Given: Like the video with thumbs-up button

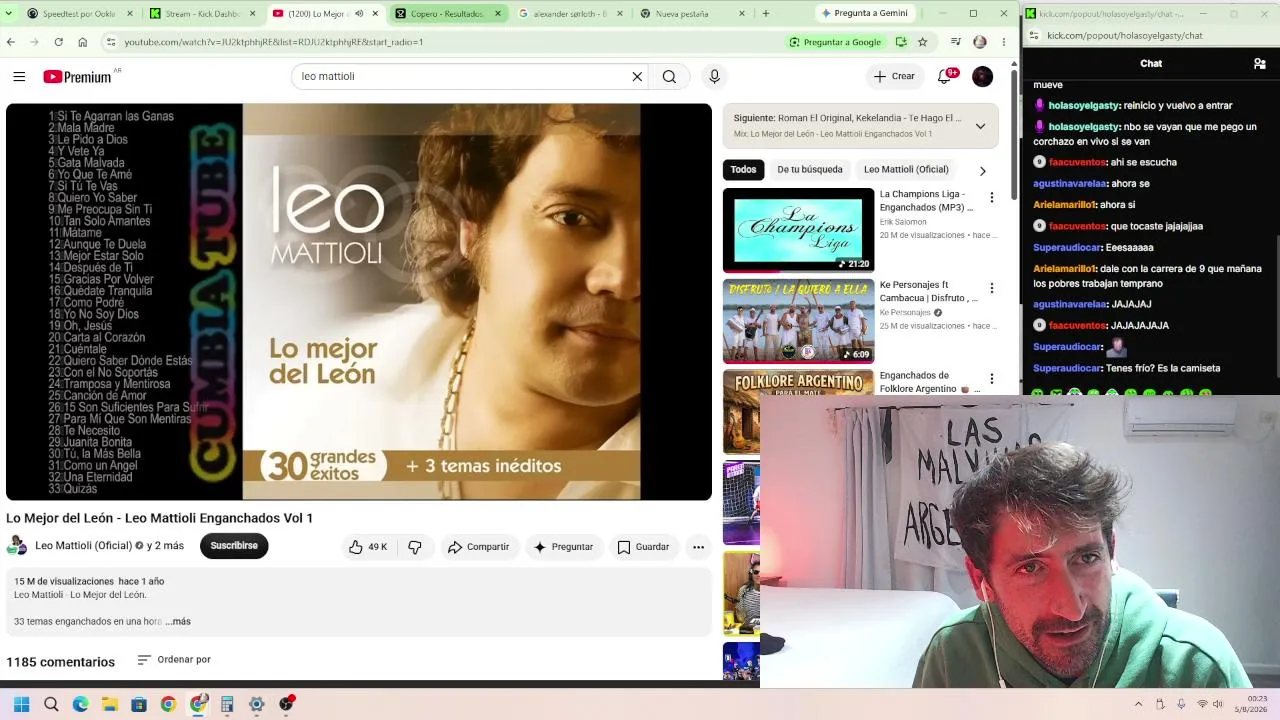Looking at the screenshot, I should tap(367, 547).
